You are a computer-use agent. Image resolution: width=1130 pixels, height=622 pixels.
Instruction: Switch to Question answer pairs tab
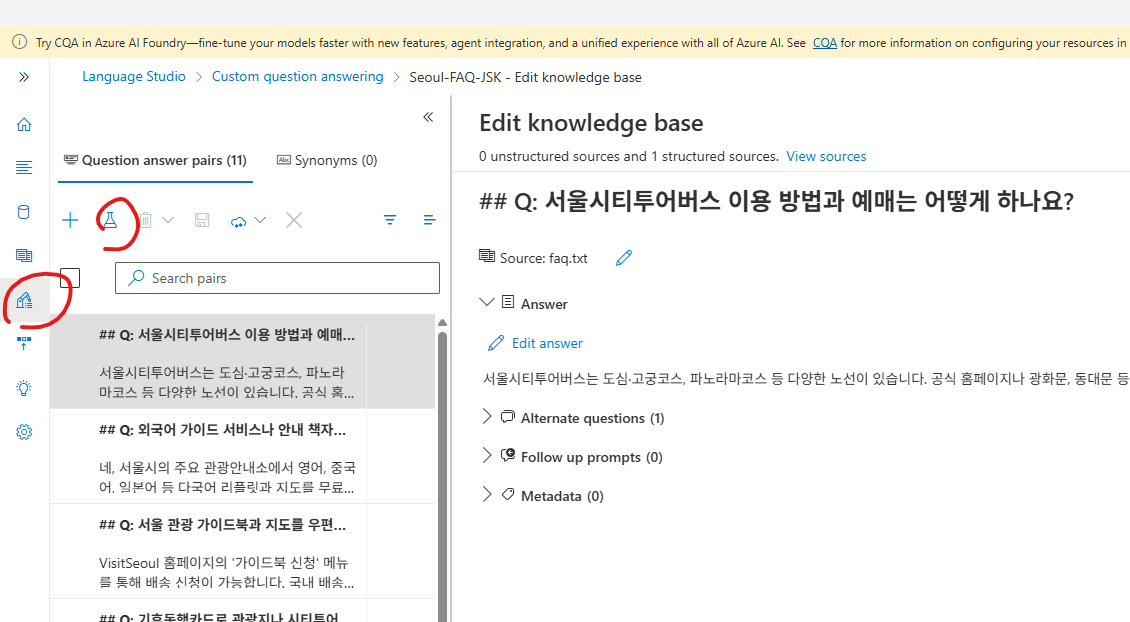(156, 161)
